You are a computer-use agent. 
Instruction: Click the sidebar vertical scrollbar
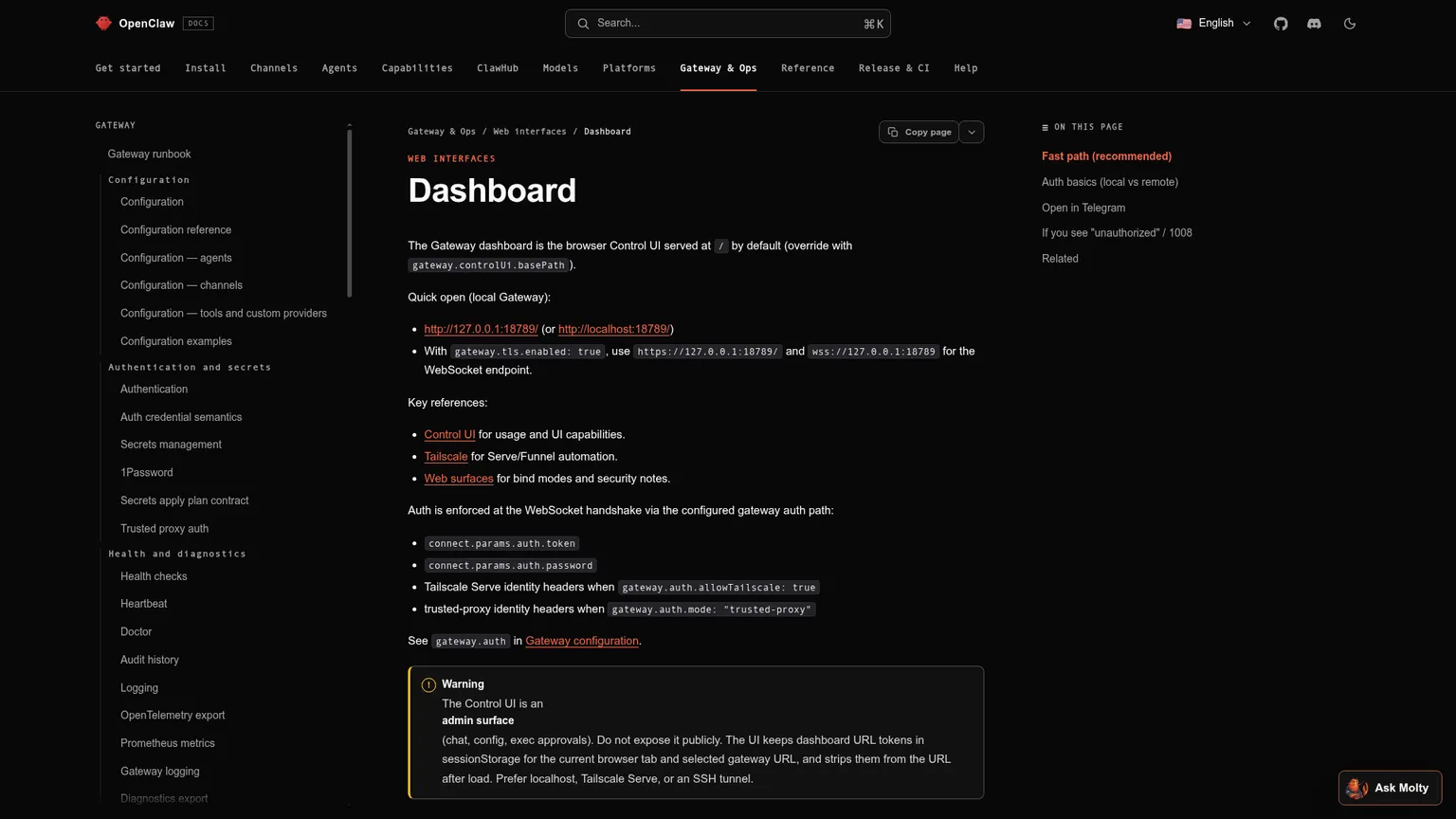pos(350,213)
